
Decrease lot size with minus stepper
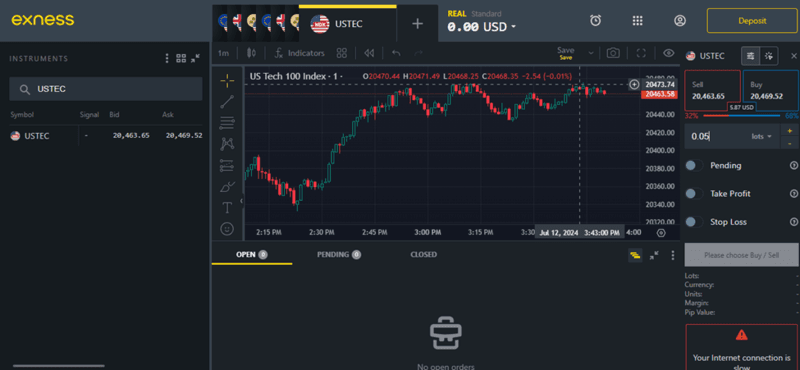tap(790, 143)
